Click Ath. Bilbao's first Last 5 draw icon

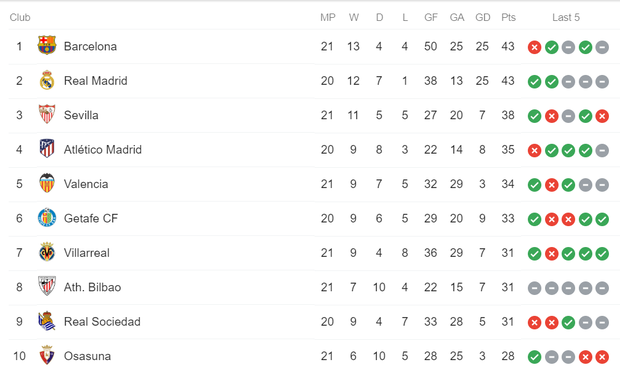(x=534, y=288)
